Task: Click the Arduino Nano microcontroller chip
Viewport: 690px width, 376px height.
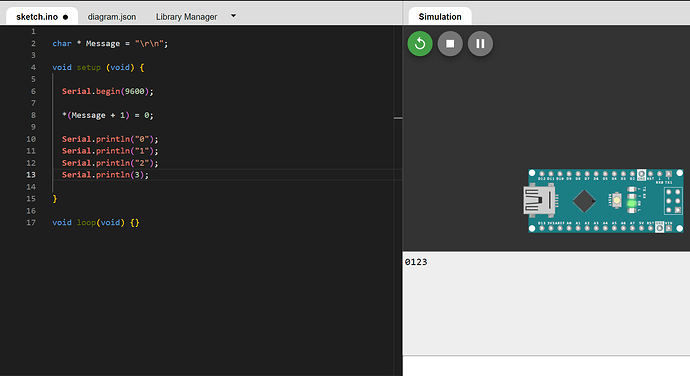Action: pos(584,201)
